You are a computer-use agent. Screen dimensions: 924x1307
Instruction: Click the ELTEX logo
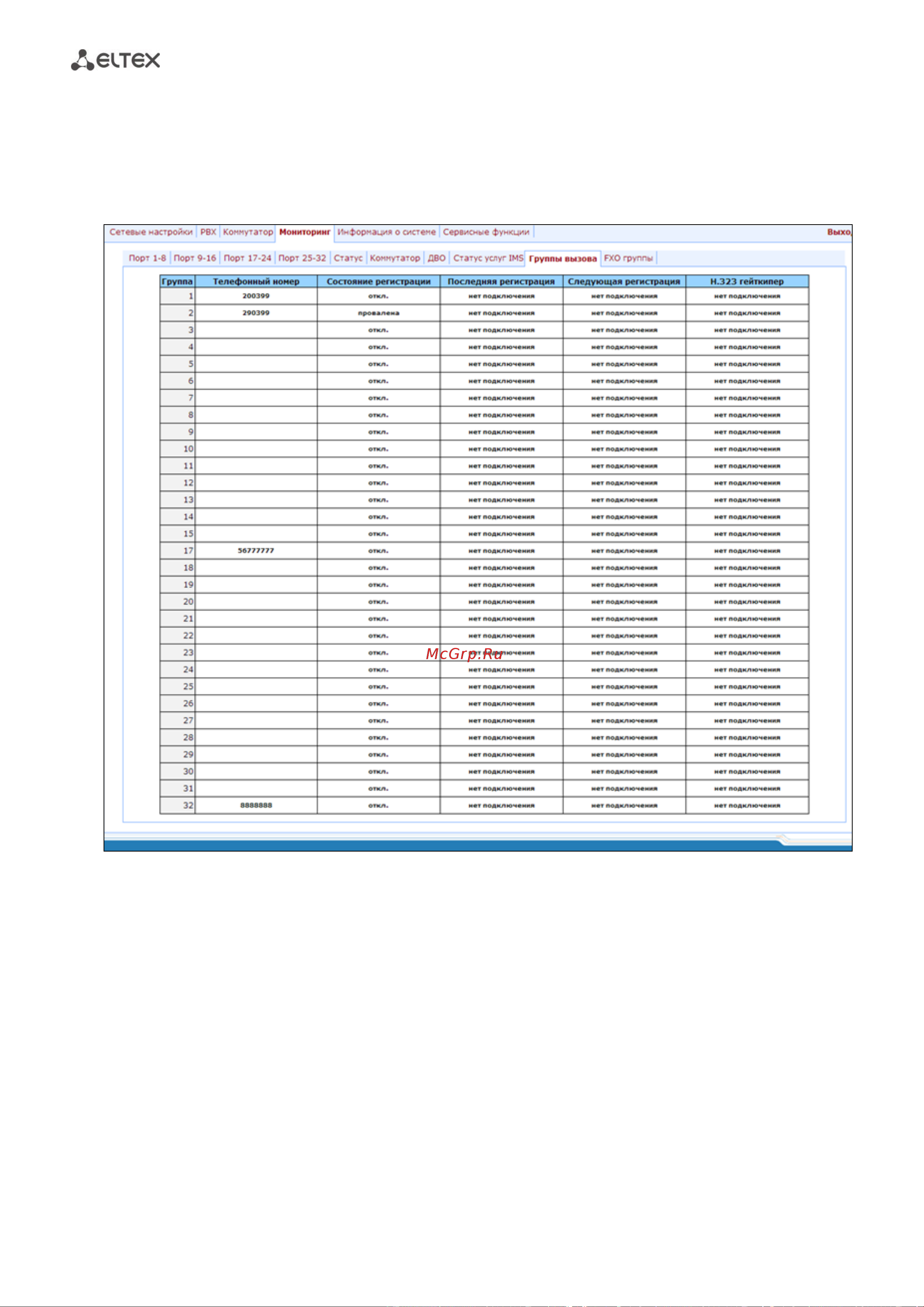116,61
